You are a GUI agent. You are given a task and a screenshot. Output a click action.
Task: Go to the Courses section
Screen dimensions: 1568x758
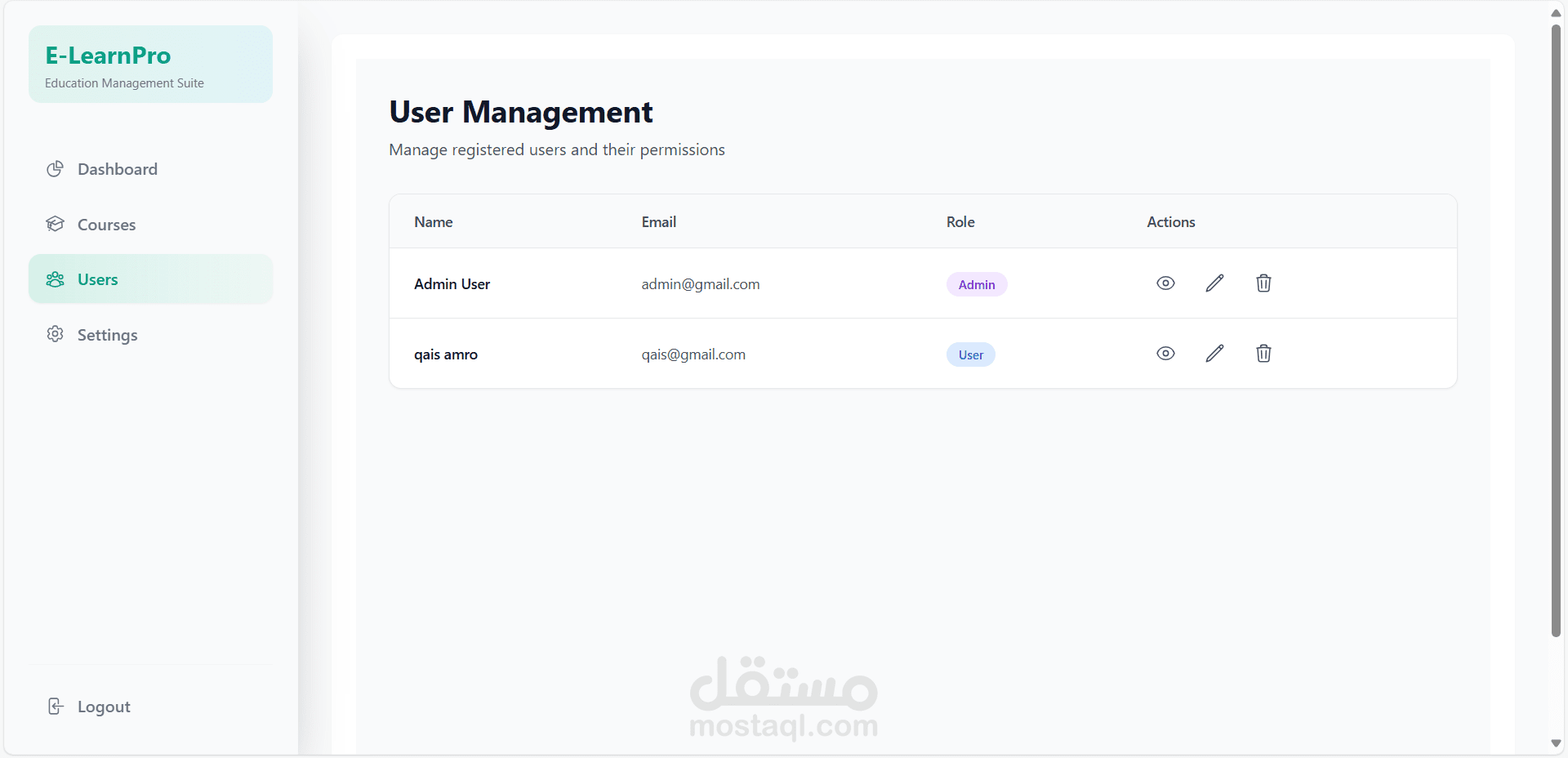151,225
